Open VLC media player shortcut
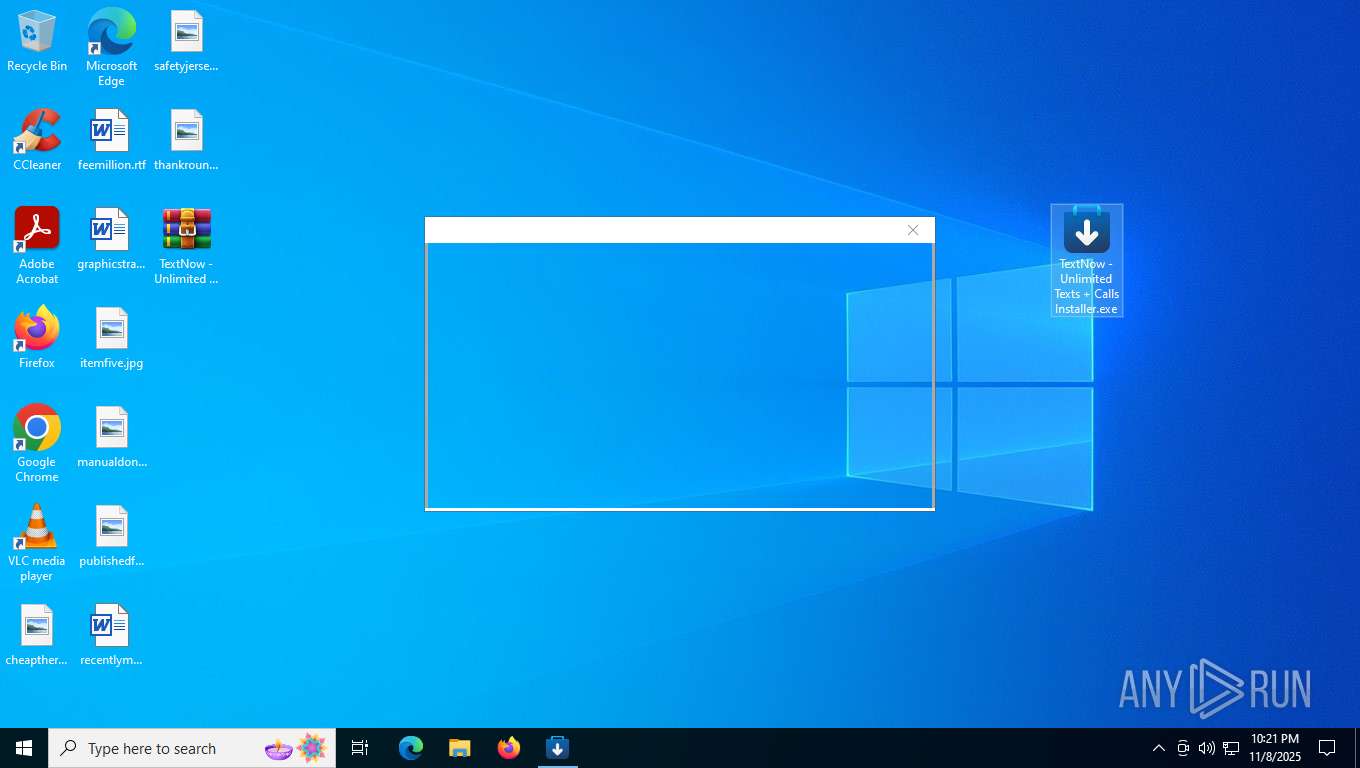 click(37, 543)
